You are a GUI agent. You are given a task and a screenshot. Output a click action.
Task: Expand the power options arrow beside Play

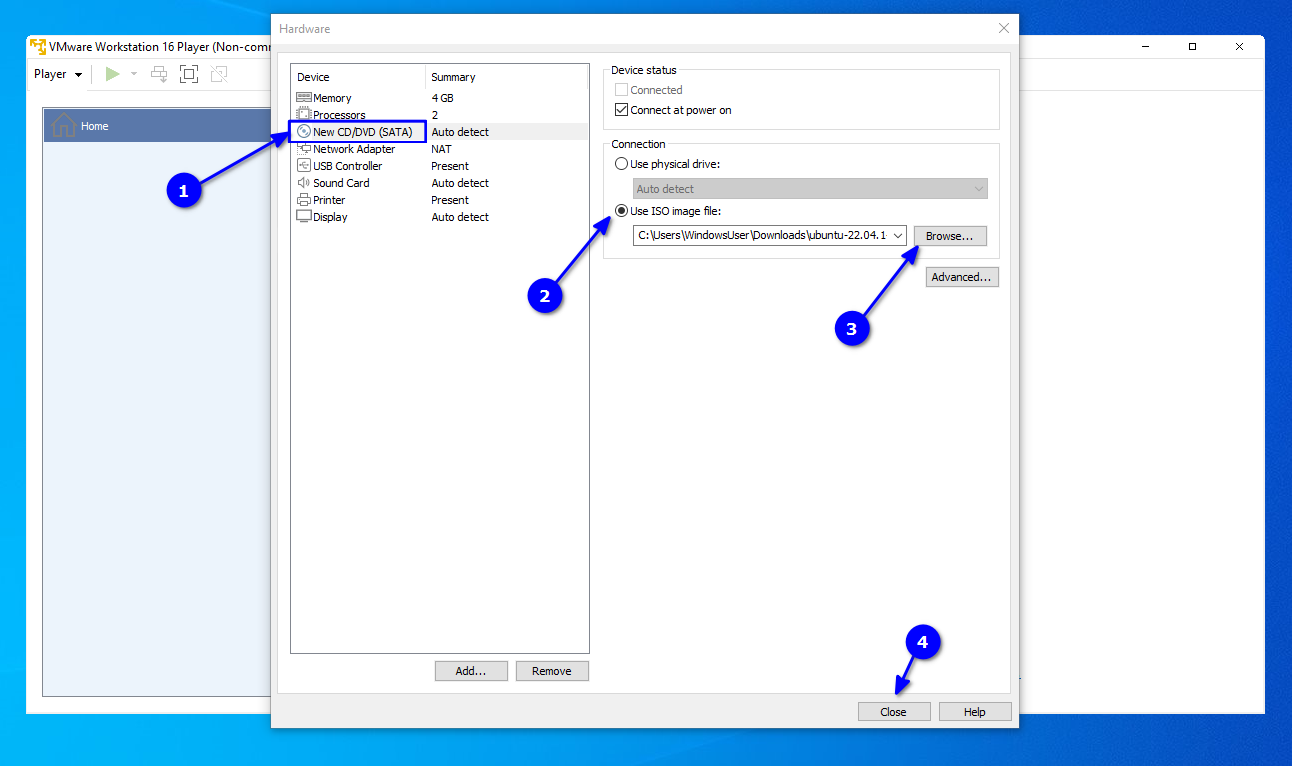click(134, 74)
